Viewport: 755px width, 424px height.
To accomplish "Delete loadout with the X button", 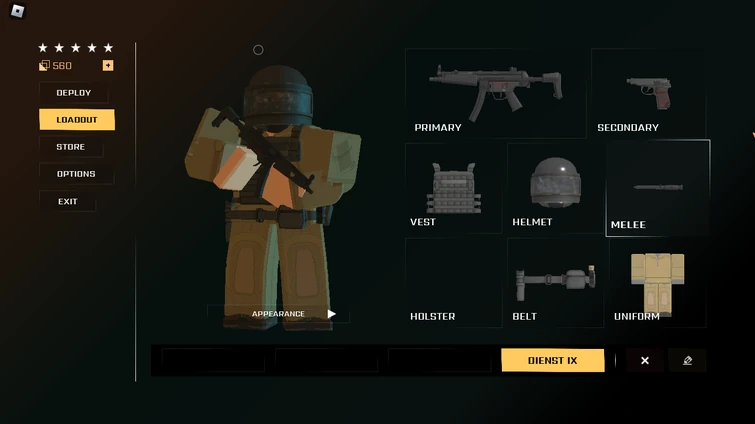I will (645, 360).
